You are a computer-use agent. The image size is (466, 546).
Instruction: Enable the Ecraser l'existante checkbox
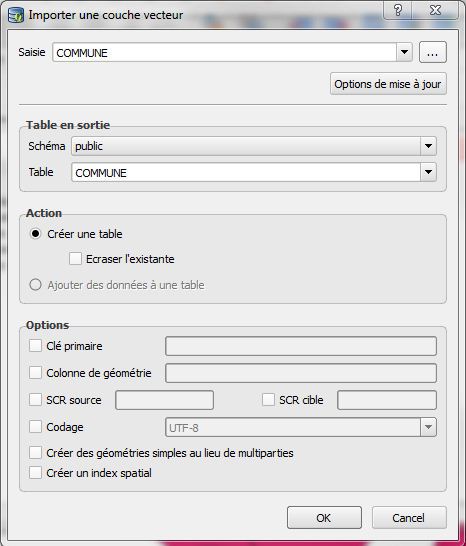(x=75, y=259)
